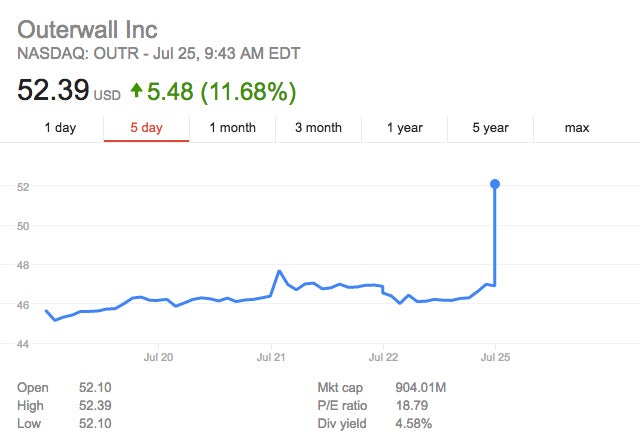Screen dimensions: 640x440
Task: Switch to the 1 day tab
Action: coord(60,128)
